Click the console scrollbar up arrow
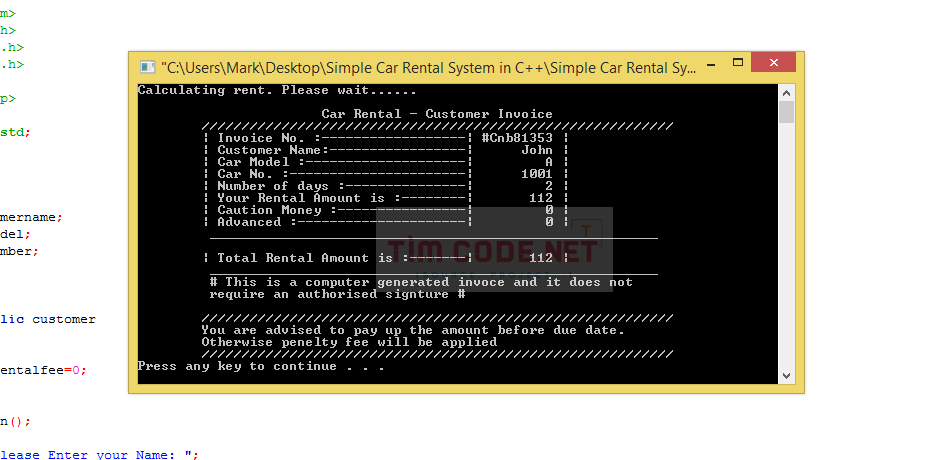This screenshot has width=950, height=460. click(x=786, y=93)
